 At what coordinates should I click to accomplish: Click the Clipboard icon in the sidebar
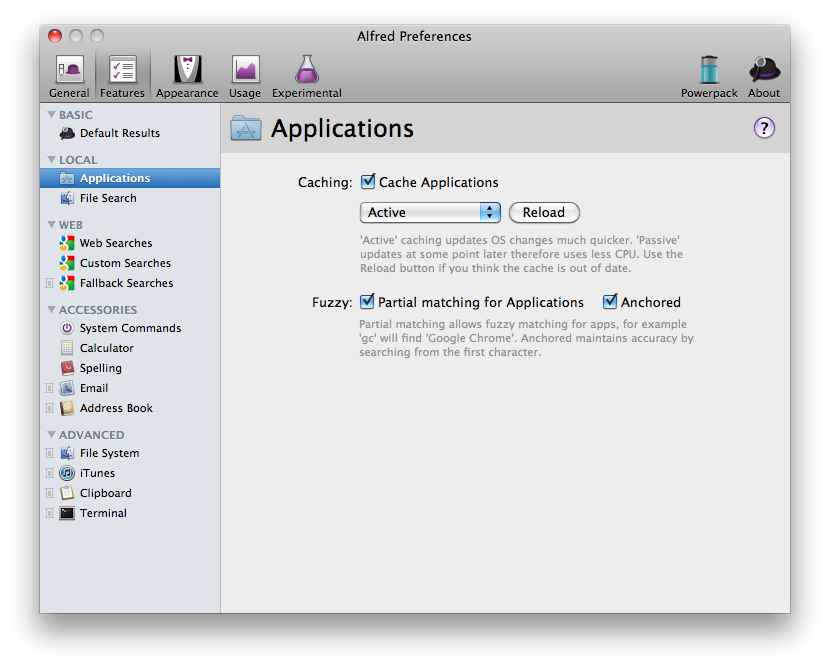click(67, 493)
